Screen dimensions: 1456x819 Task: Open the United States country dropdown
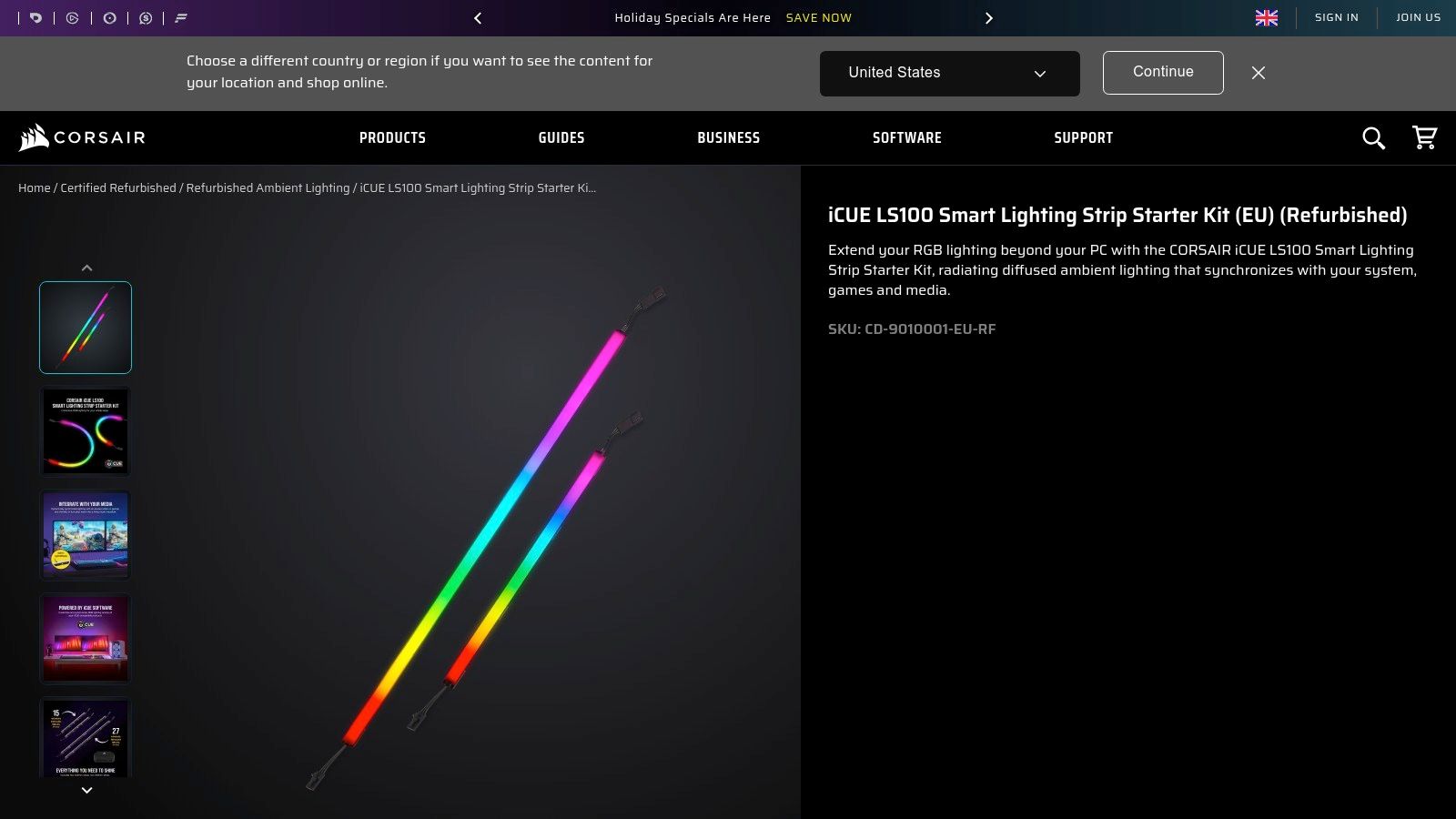coord(949,73)
